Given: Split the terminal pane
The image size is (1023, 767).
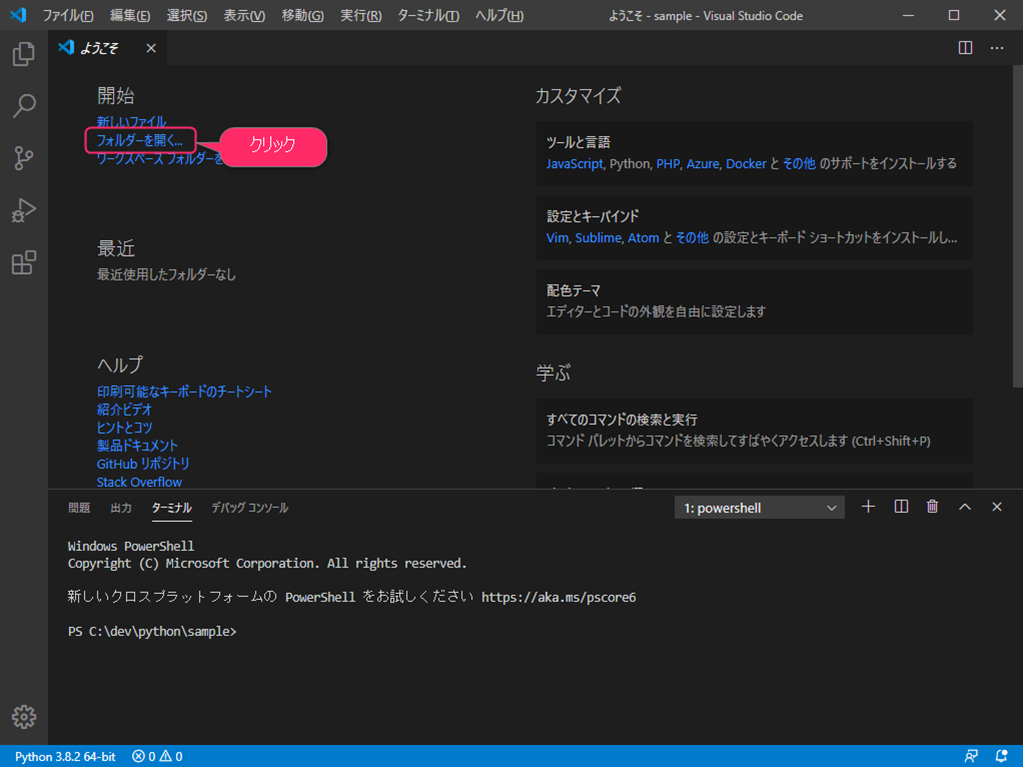Looking at the screenshot, I should pyautogui.click(x=901, y=507).
